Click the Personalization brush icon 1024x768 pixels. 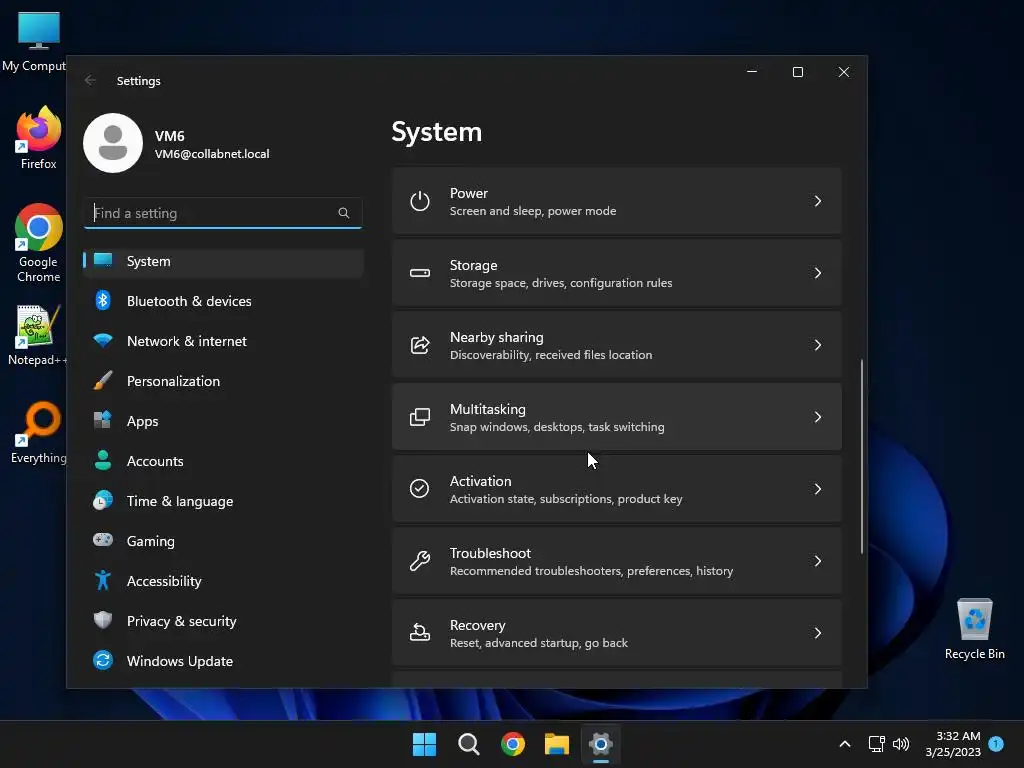click(x=103, y=380)
